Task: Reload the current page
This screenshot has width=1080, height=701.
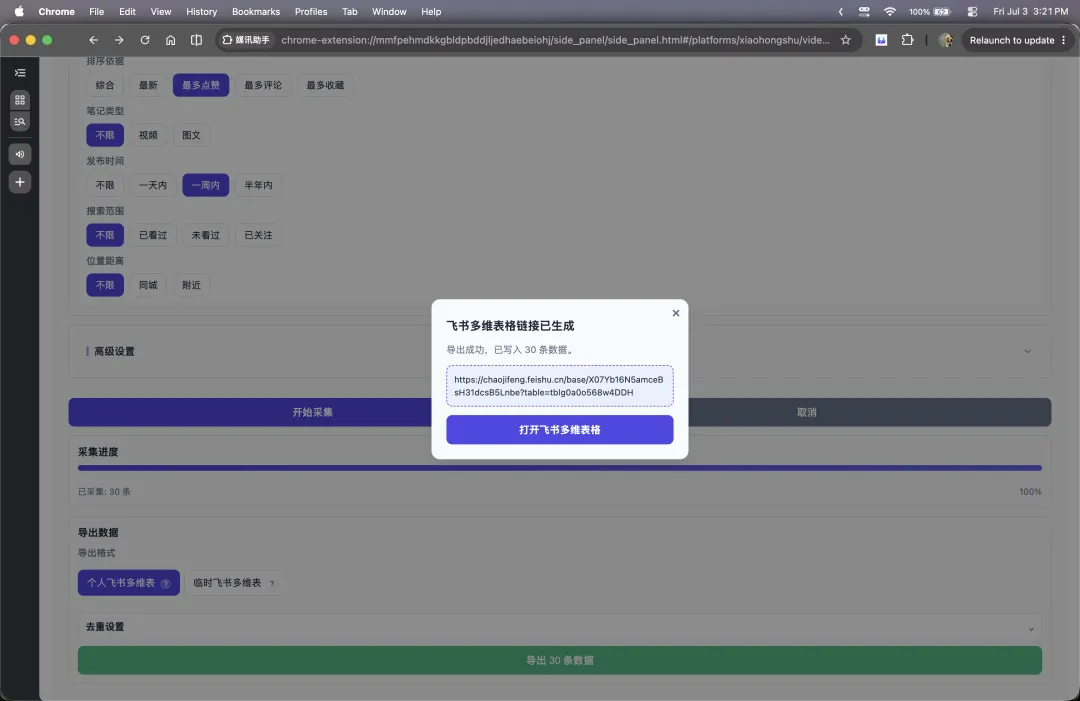Action: [145, 40]
